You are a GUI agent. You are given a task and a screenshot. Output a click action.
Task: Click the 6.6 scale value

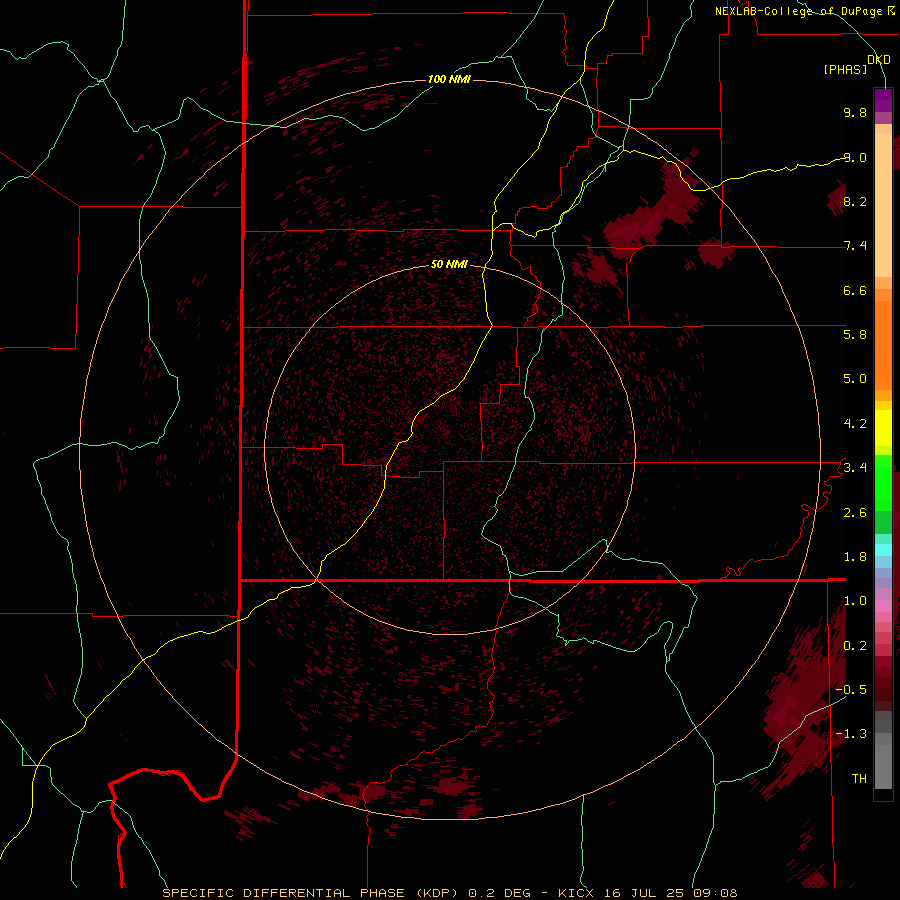coord(855,290)
